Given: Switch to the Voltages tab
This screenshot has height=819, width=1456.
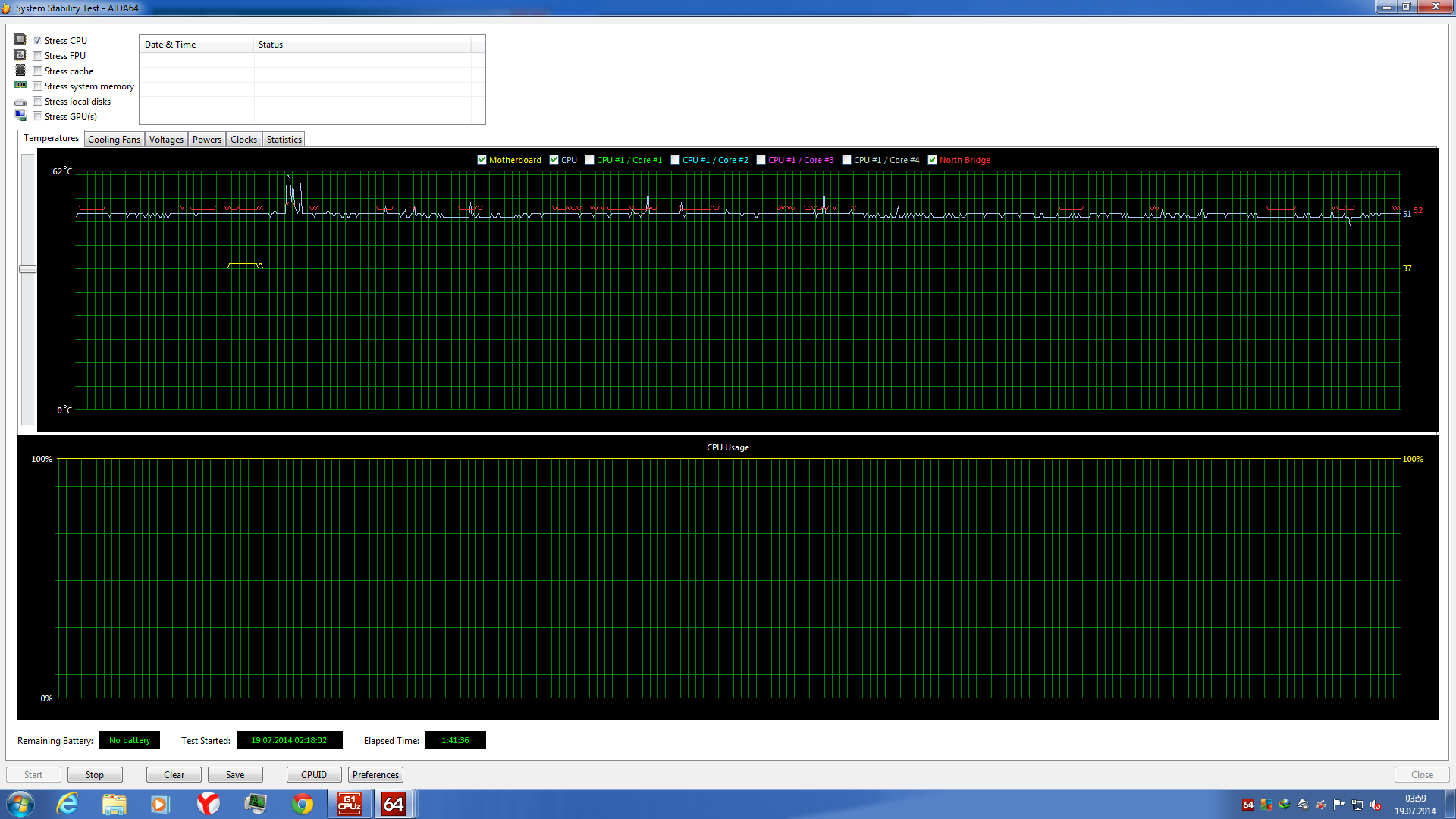Looking at the screenshot, I should (x=166, y=140).
